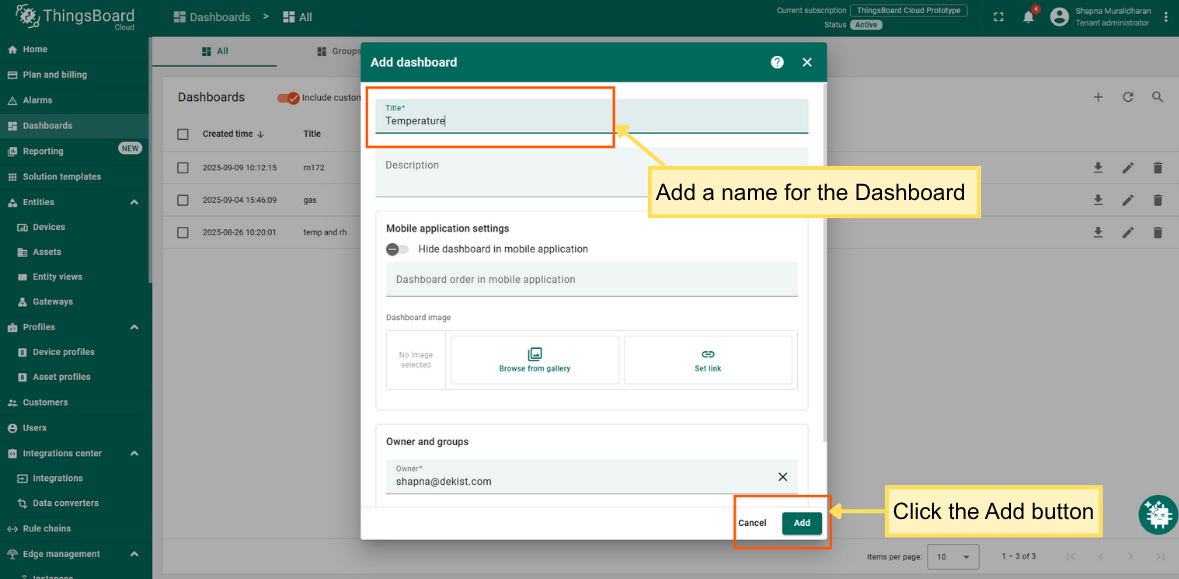Screen dimensions: 1179x579
Task: Open Alarms in the sidebar
Action: tap(38, 100)
